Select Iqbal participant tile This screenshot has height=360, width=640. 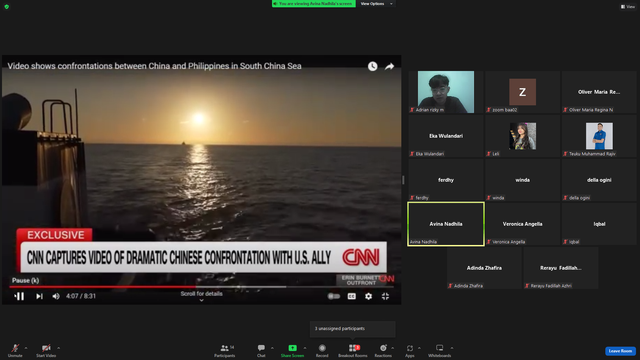coord(599,224)
